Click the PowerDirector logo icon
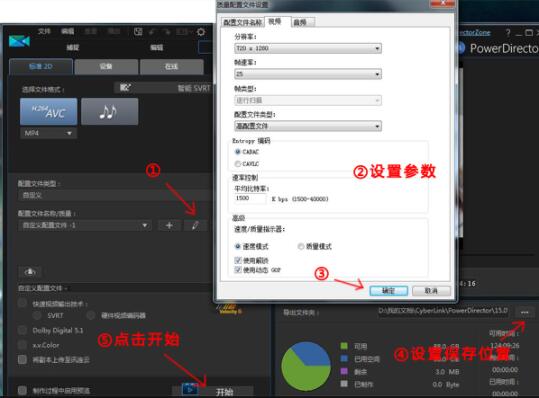This screenshot has width=539, height=398. tap(19, 41)
